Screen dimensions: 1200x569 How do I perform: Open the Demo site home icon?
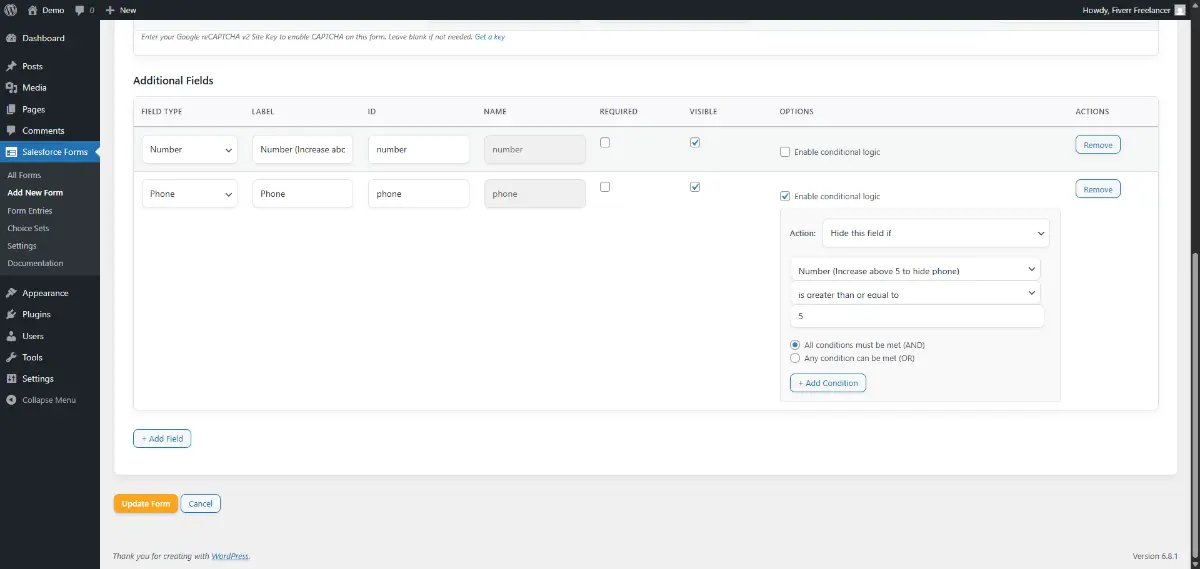[x=32, y=9]
